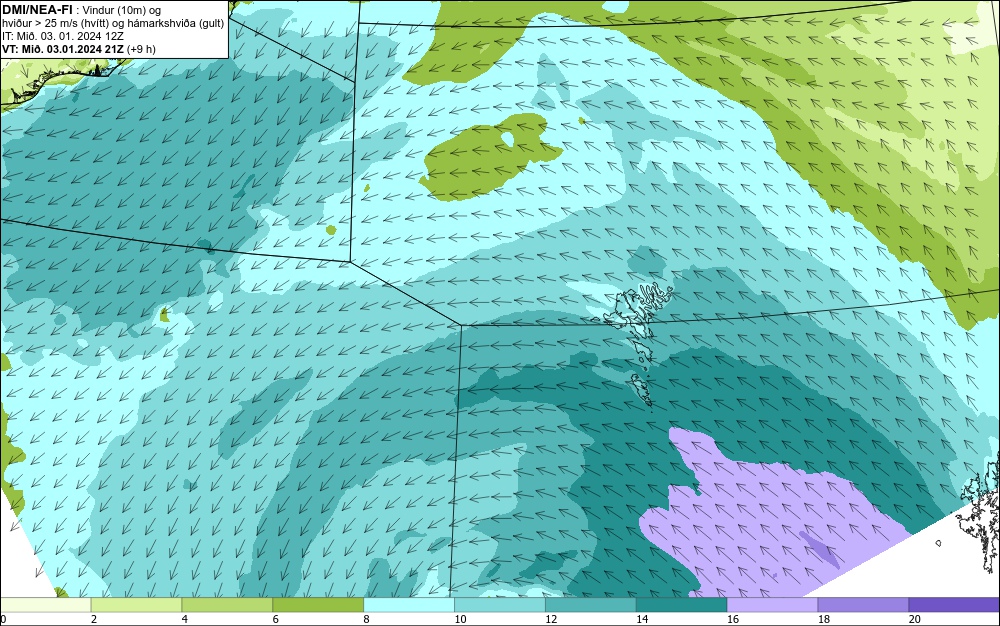
Task: Click the 10–12 m/s legend swatch
Action: [x=499, y=605]
